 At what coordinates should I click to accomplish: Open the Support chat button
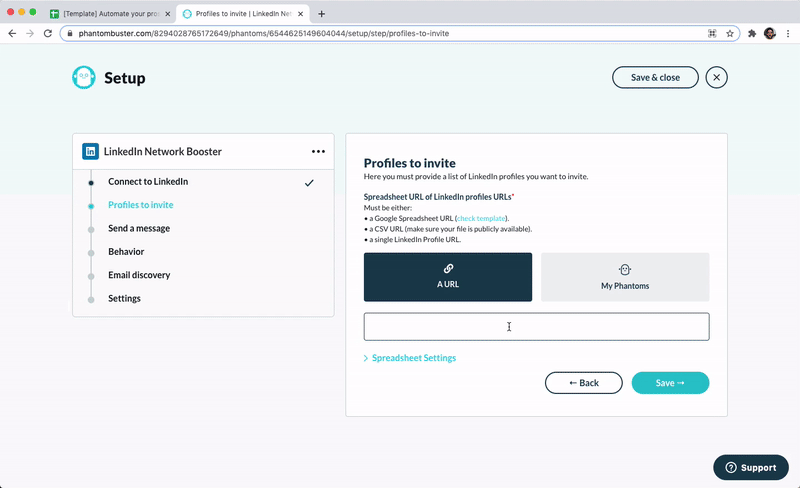751,468
